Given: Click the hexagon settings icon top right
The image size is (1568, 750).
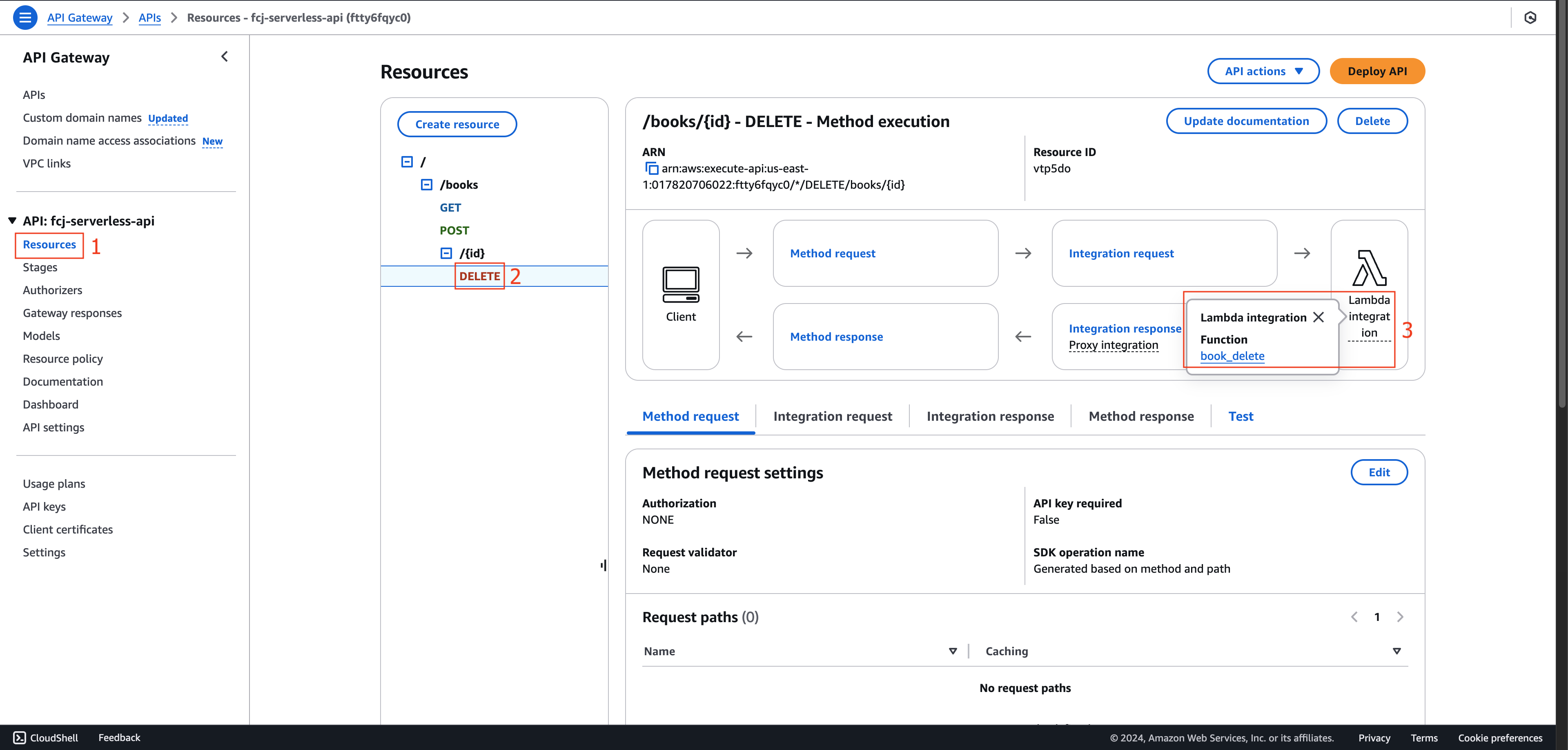Looking at the screenshot, I should tap(1530, 18).
